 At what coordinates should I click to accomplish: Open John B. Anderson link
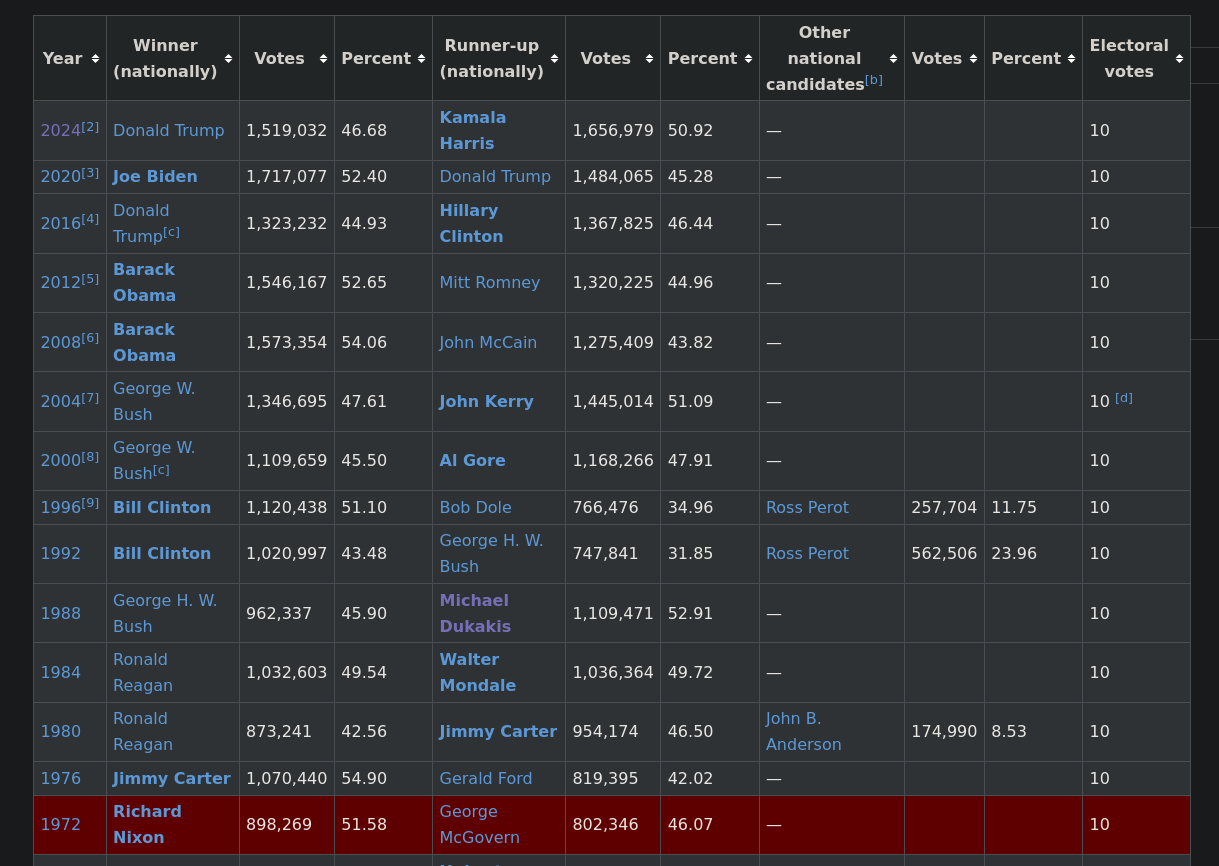[804, 732]
